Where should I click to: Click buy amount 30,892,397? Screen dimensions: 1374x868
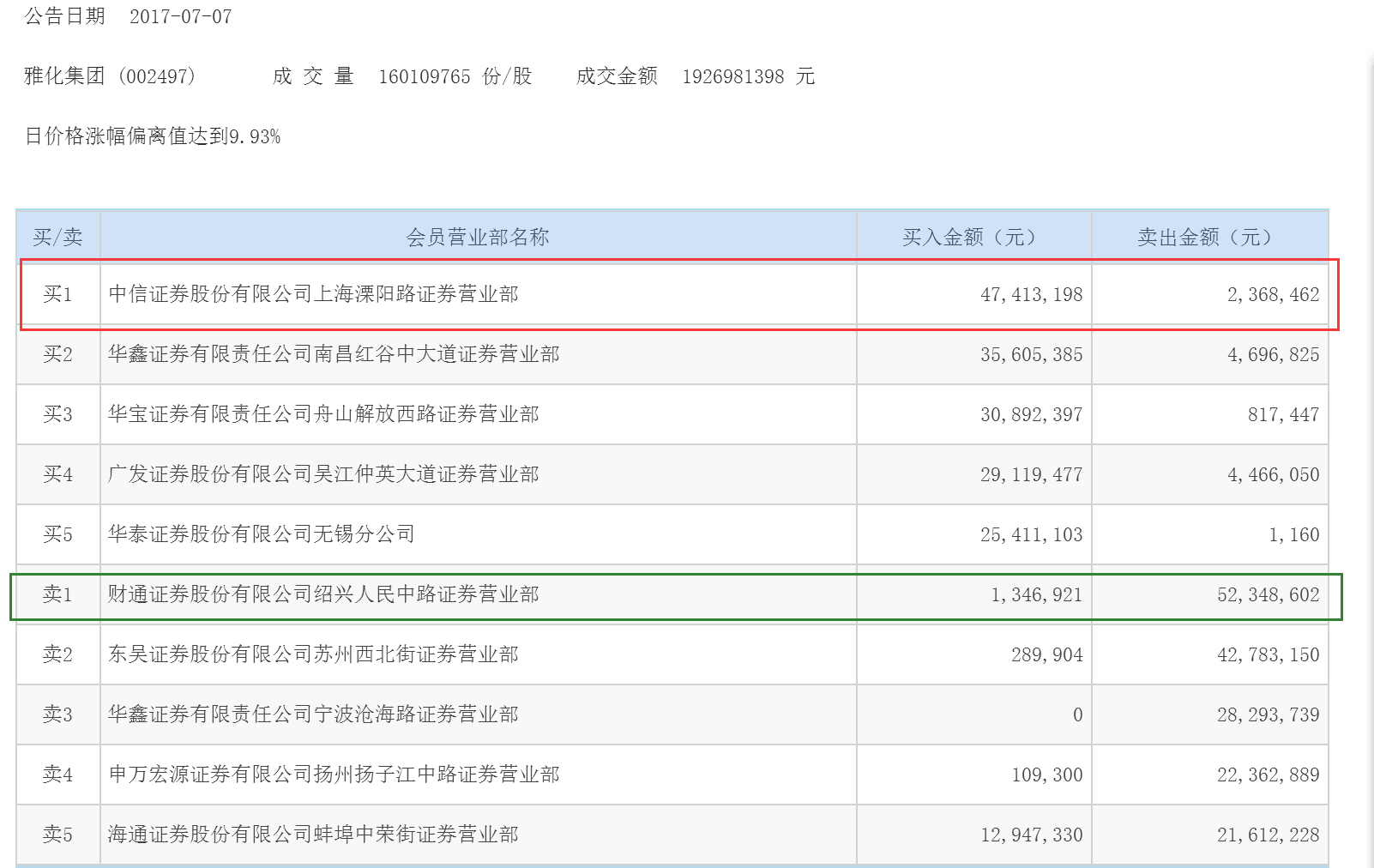click(1032, 415)
